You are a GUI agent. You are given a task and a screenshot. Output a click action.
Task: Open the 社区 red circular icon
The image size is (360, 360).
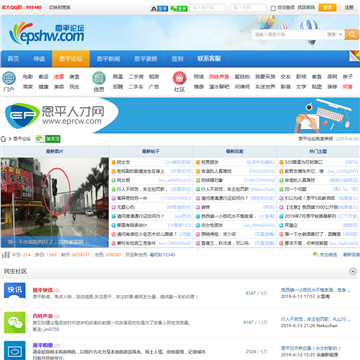(x=179, y=78)
